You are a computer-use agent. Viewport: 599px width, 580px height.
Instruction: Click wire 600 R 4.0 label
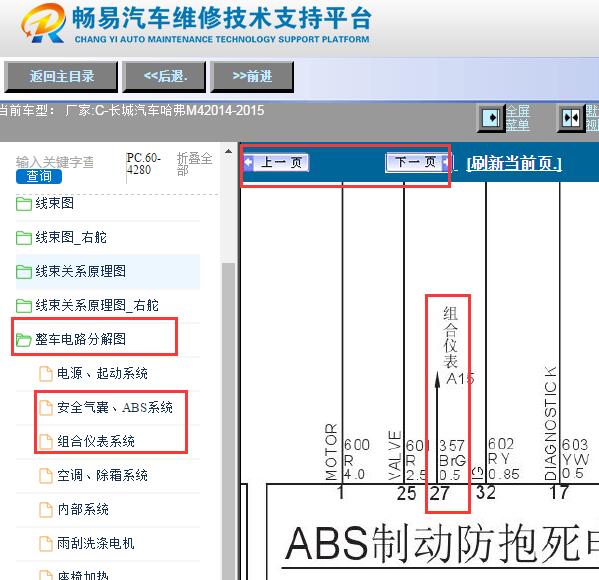[356, 459]
